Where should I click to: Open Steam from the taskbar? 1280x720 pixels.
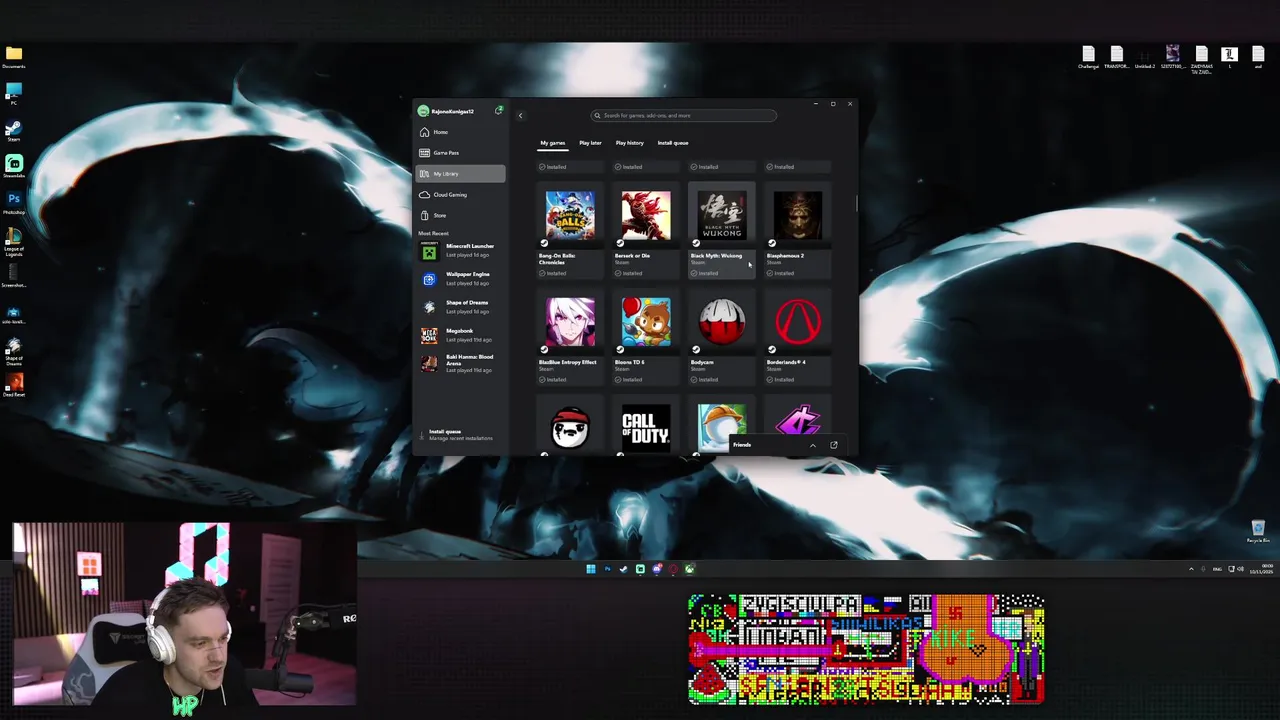coord(623,569)
